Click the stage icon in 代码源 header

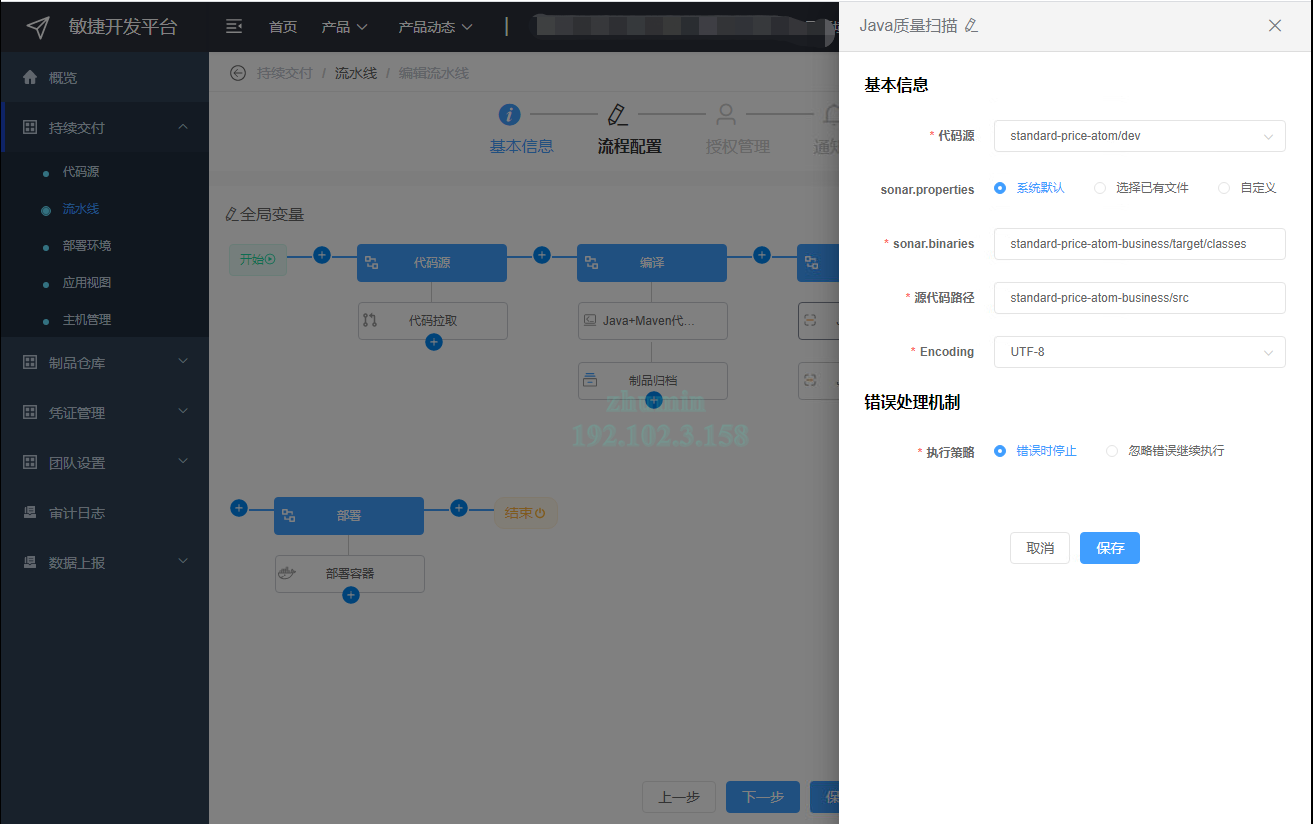click(x=372, y=263)
